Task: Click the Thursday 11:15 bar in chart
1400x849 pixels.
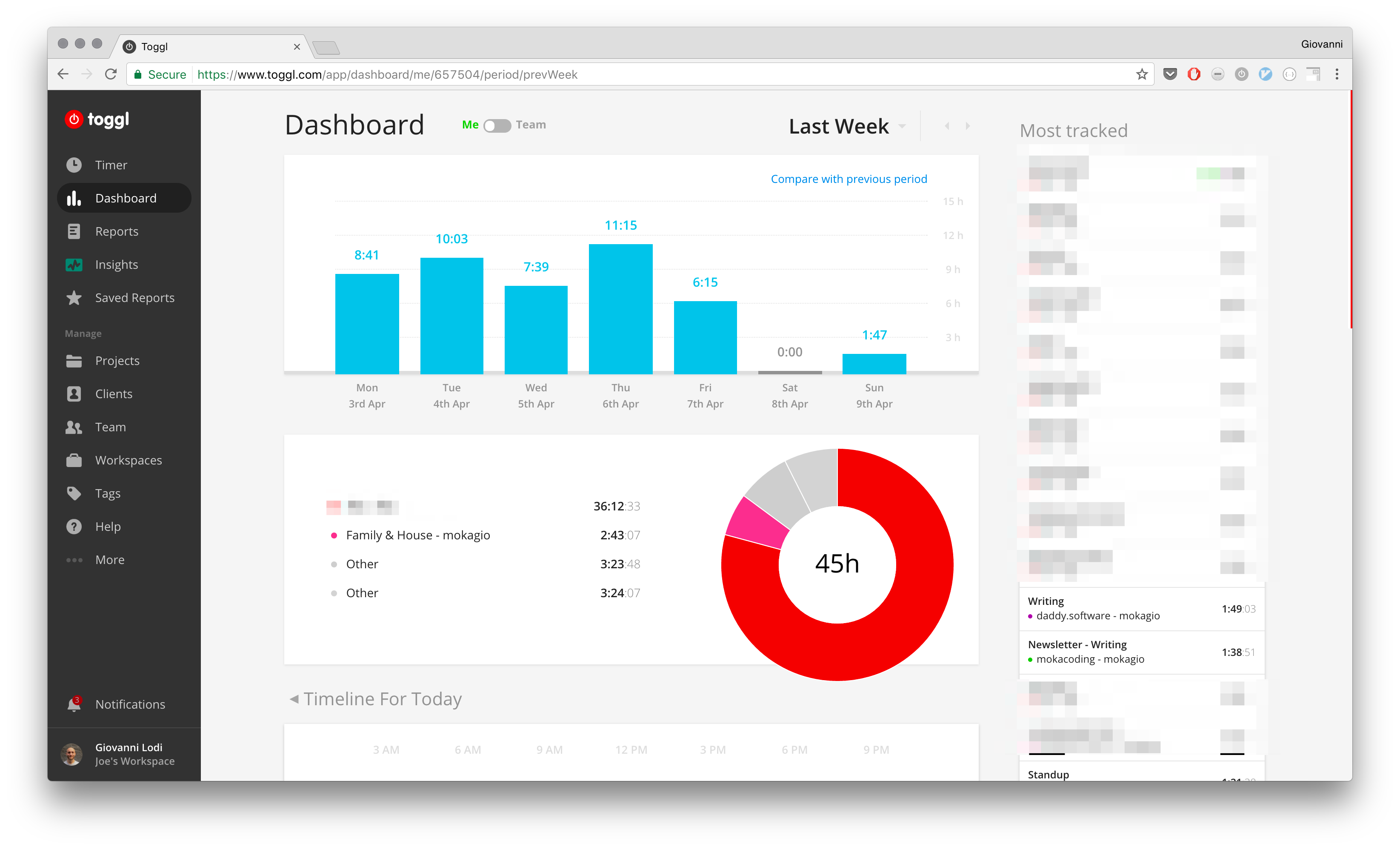Action: point(620,310)
